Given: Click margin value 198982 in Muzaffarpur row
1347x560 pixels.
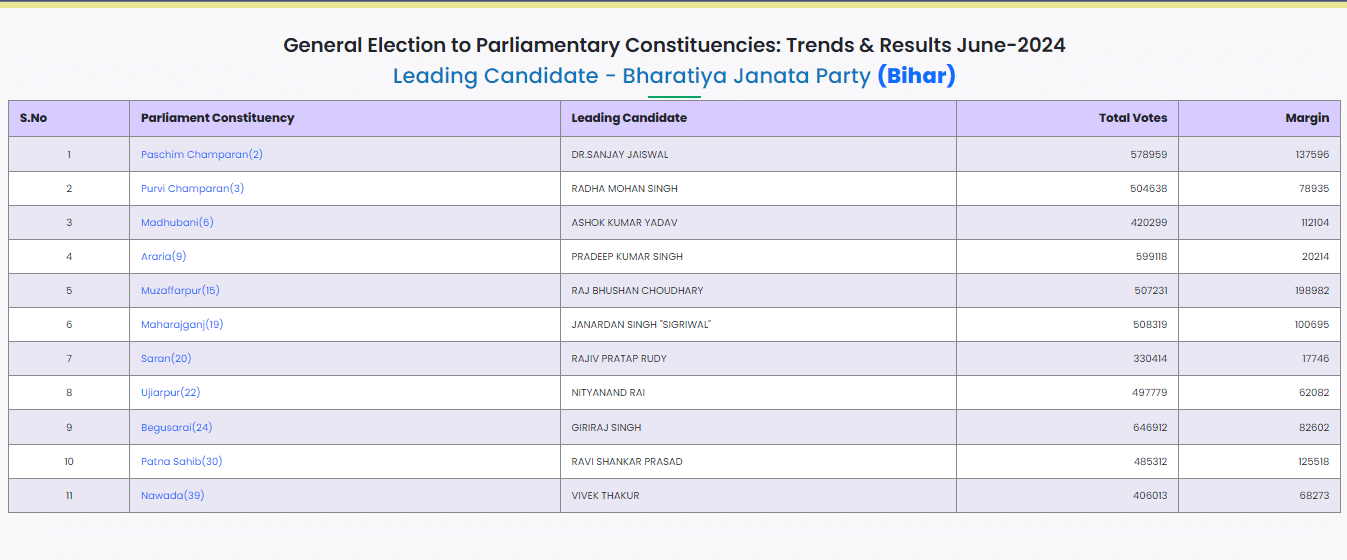Looking at the screenshot, I should point(1313,291).
